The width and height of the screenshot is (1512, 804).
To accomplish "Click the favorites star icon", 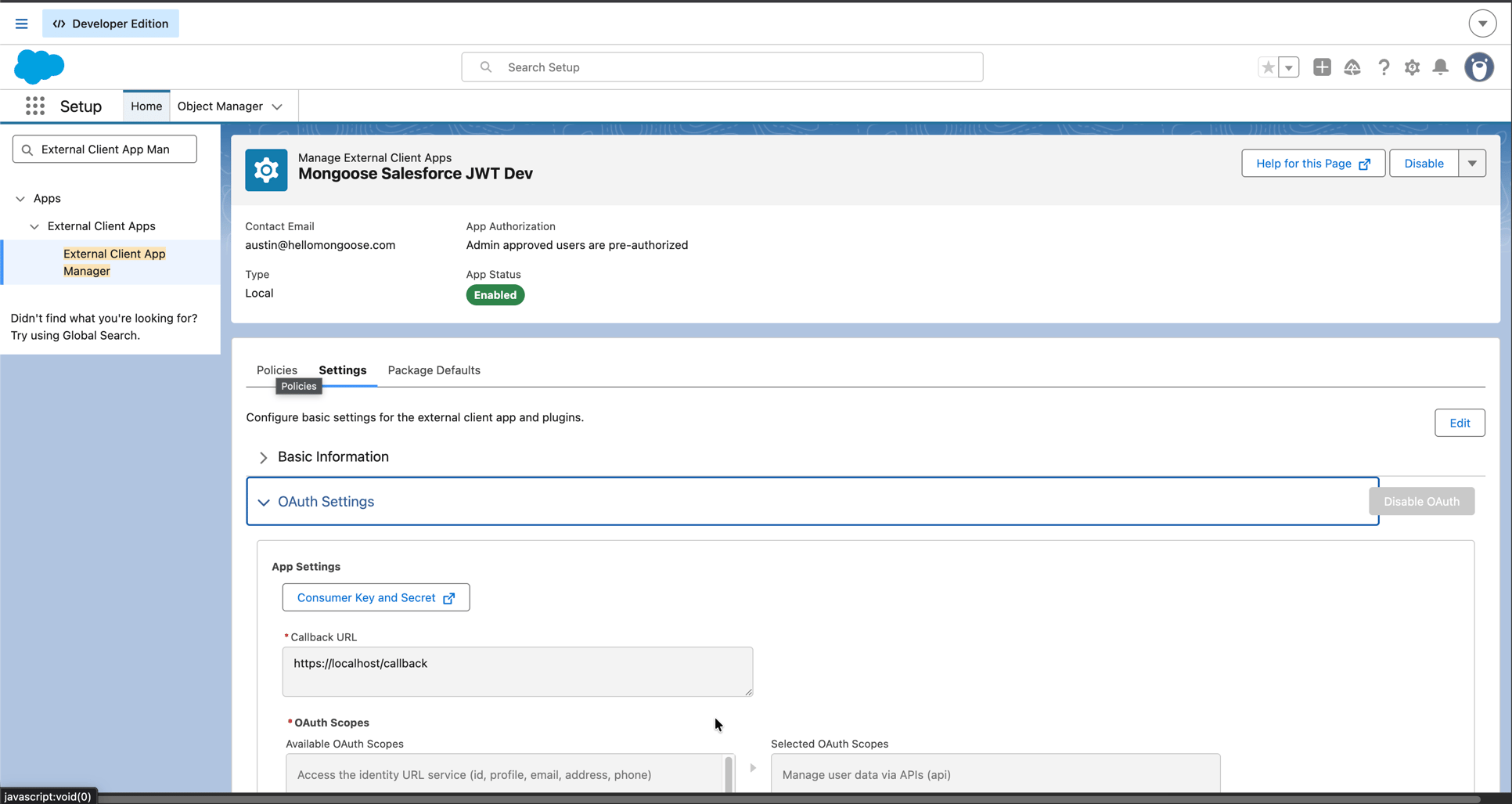I will tap(1268, 67).
